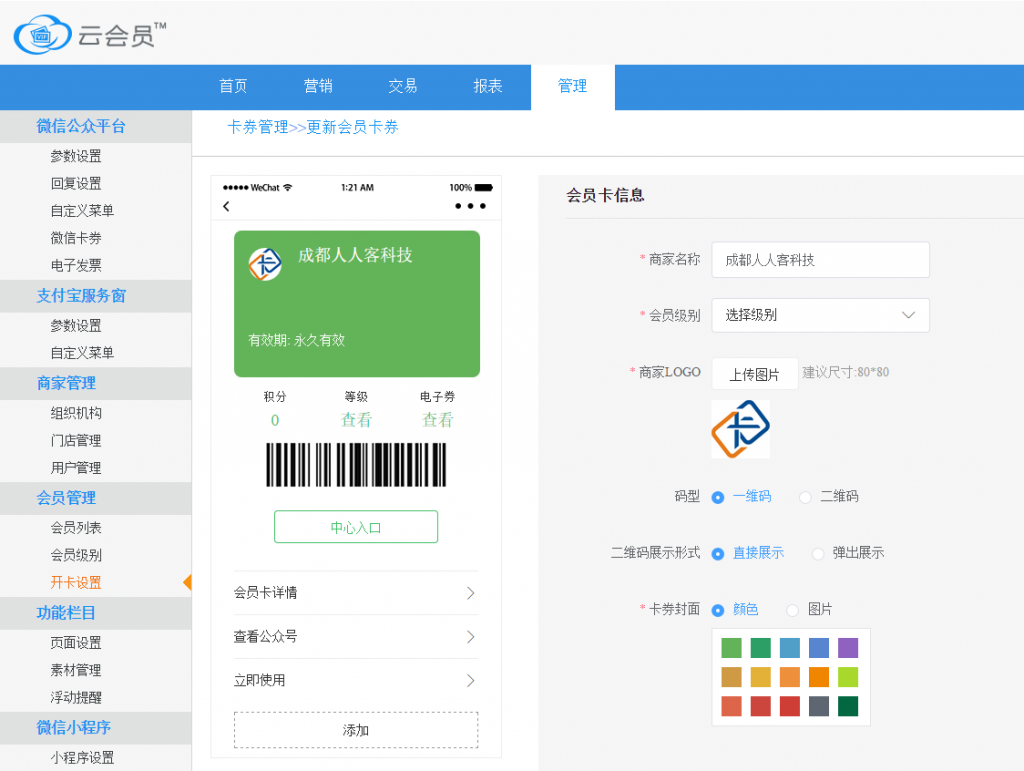Click the 云会员 logo in the header
Image resolution: width=1024 pixels, height=771 pixels.
tap(78, 33)
